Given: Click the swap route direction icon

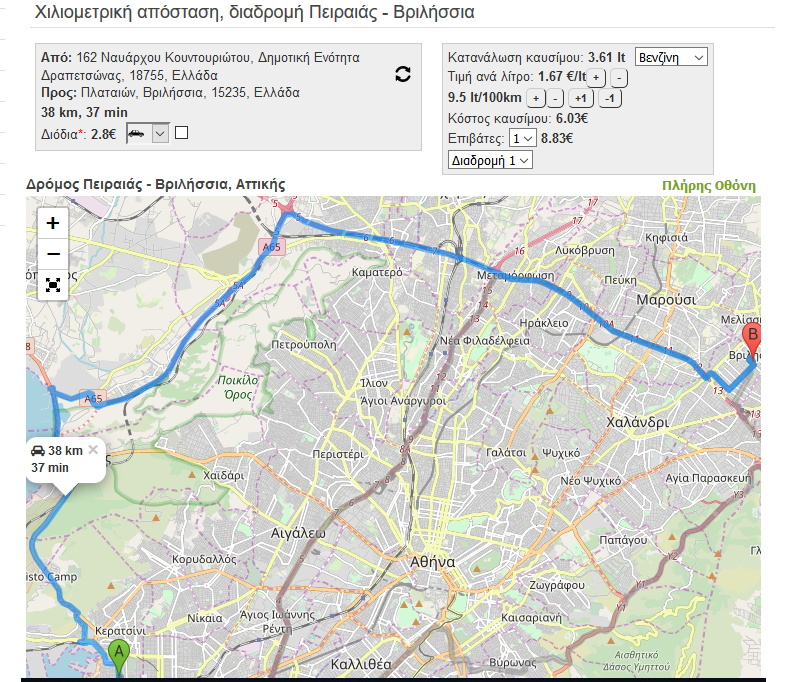Looking at the screenshot, I should click(402, 74).
